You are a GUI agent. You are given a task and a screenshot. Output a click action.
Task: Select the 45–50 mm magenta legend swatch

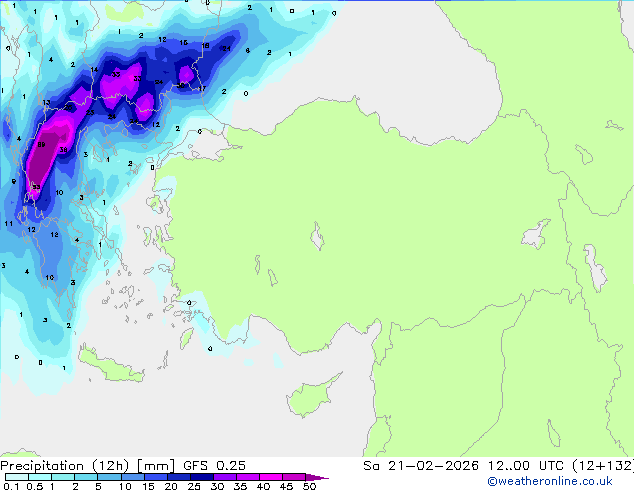click(x=294, y=477)
